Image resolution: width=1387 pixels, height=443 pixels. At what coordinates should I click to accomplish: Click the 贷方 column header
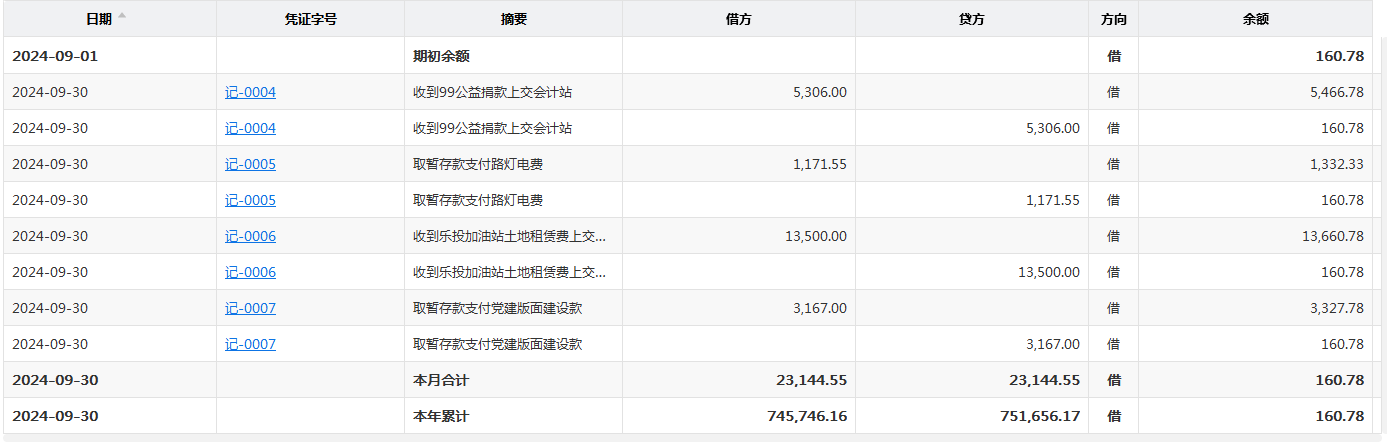click(971, 19)
